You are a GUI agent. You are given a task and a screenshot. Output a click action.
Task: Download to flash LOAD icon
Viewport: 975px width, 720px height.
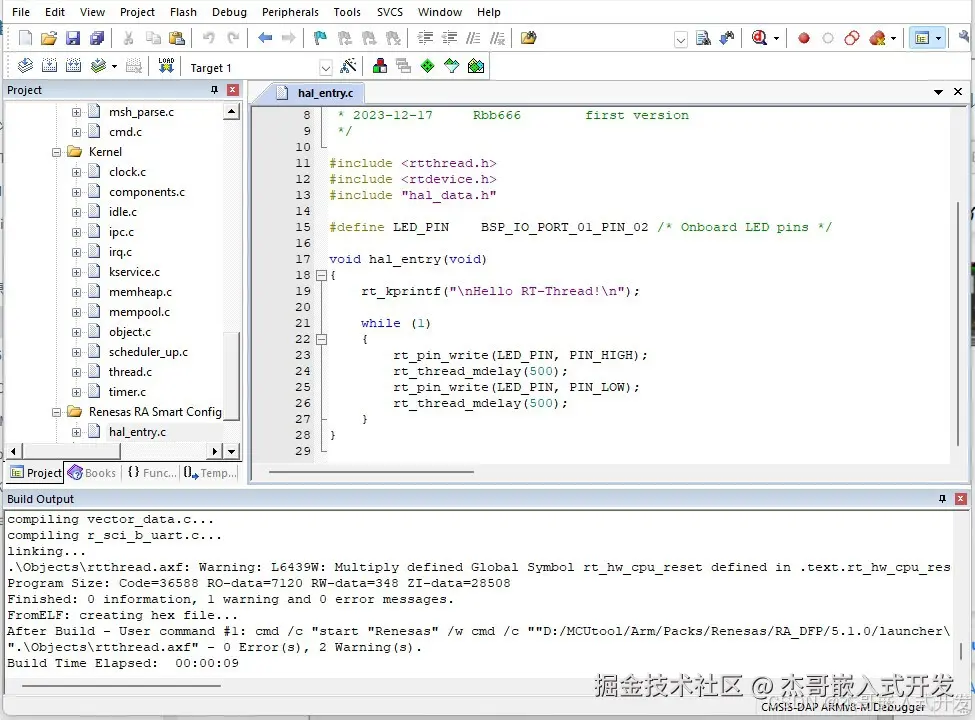[166, 65]
